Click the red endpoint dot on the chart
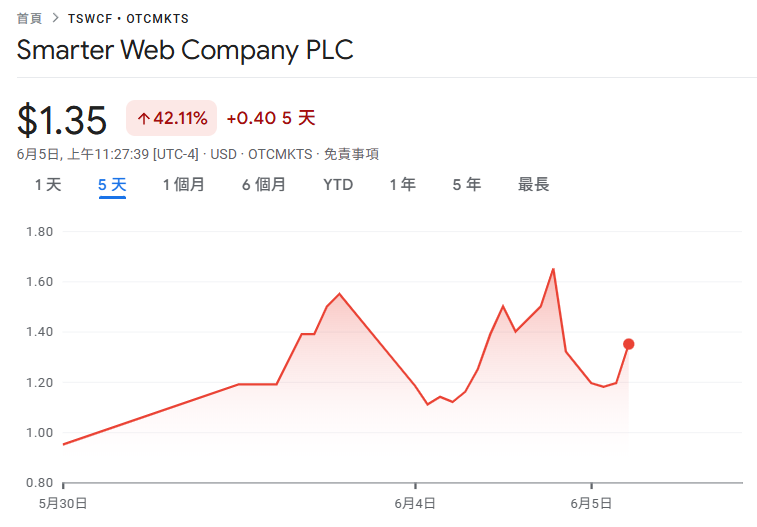The height and width of the screenshot is (527, 757). point(628,344)
